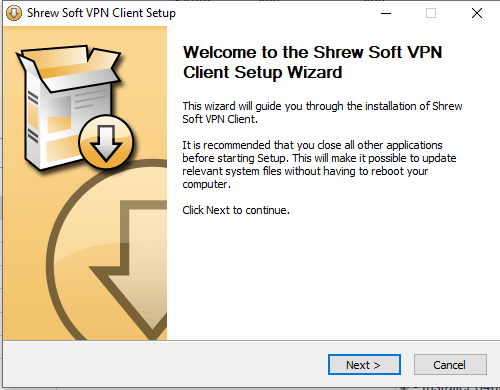Click the Shrew Soft title bar icon
The width and height of the screenshot is (500, 390).
(14, 13)
